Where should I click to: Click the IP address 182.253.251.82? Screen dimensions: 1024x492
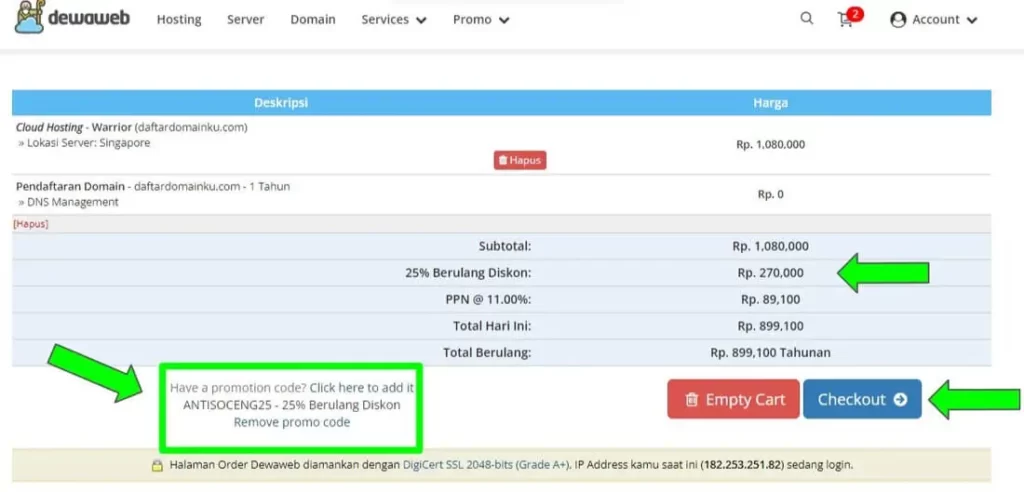tap(741, 466)
